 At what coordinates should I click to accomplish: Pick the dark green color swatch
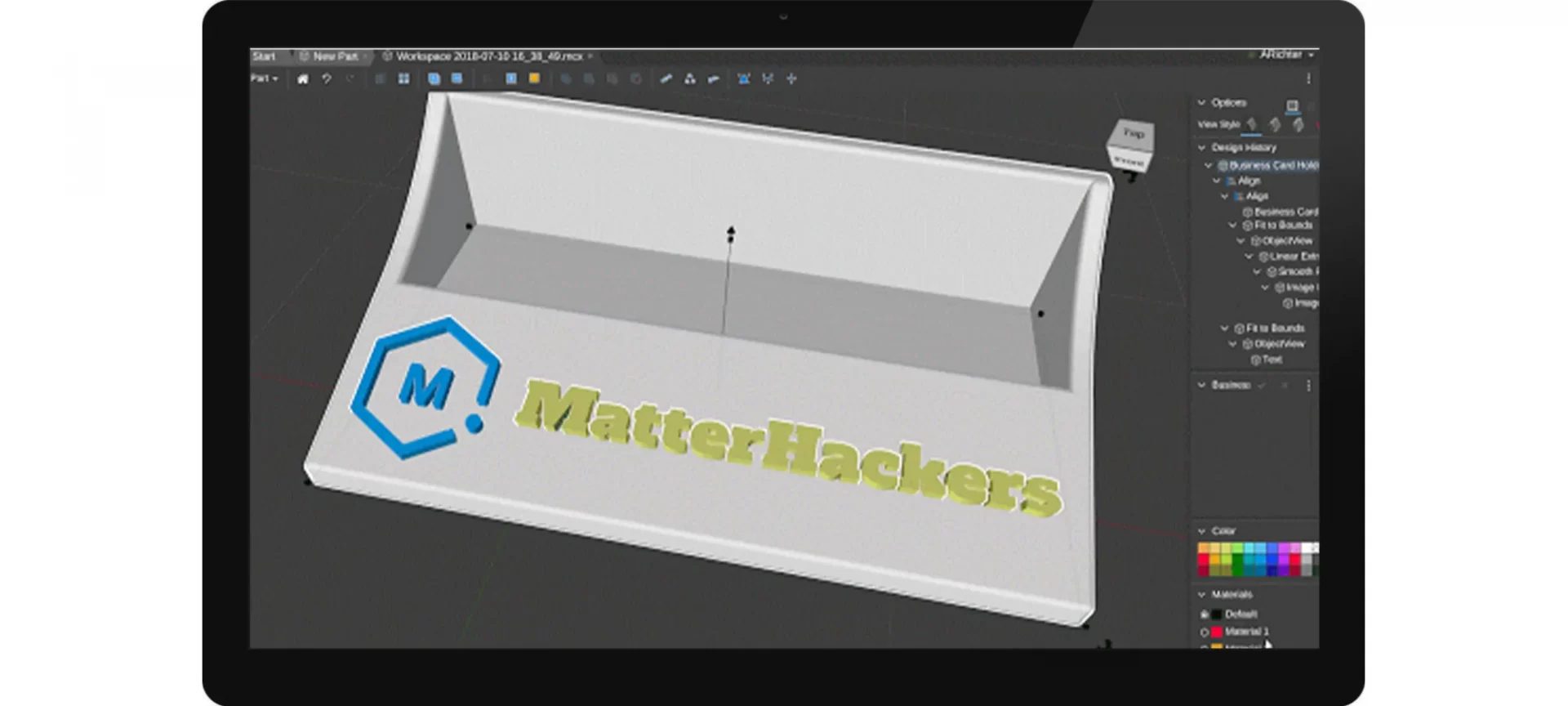pos(1238,570)
